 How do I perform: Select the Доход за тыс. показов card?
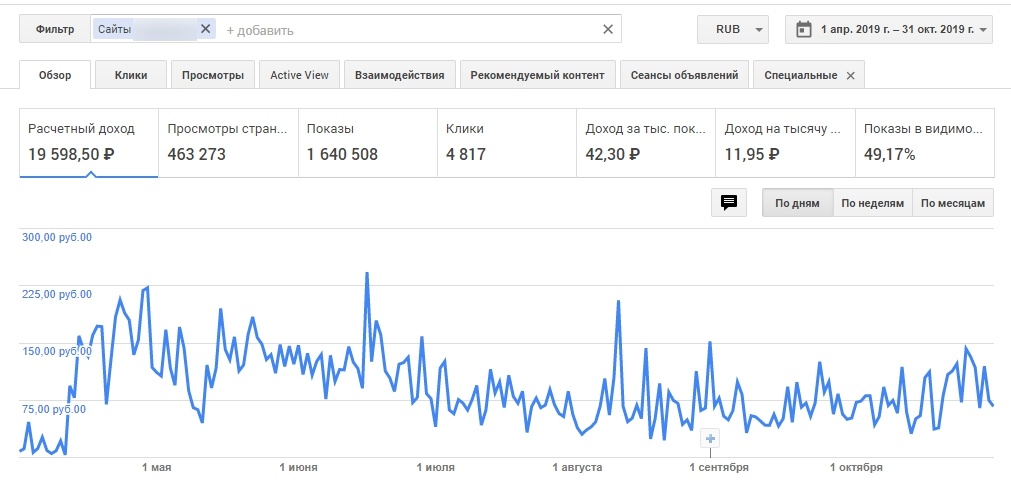tap(646, 142)
